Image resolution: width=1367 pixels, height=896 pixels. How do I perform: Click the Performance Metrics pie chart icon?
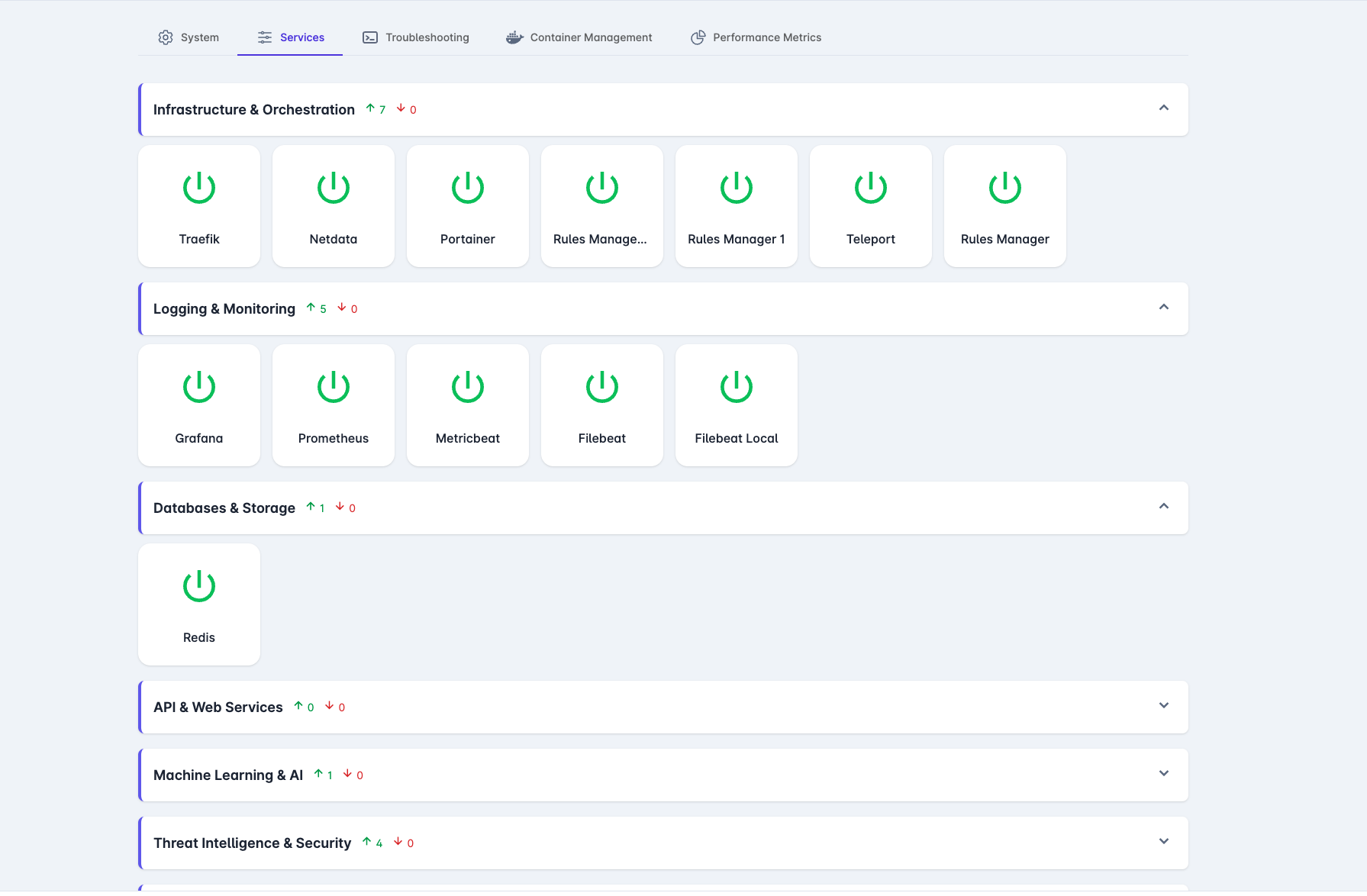tap(698, 37)
